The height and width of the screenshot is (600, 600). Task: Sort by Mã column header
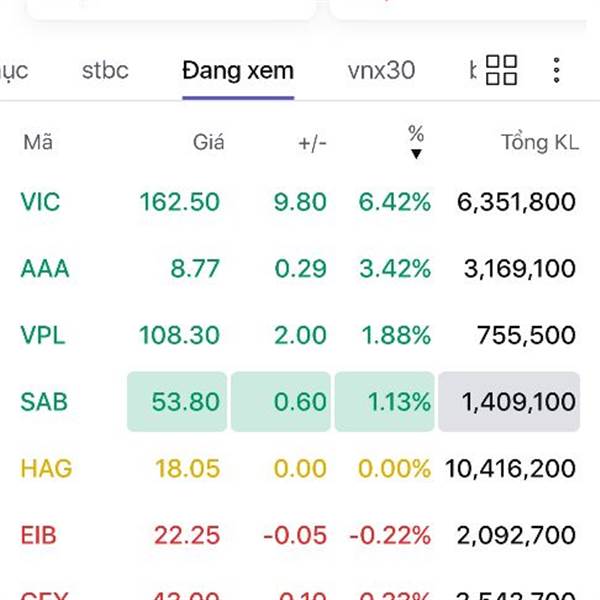tap(38, 143)
